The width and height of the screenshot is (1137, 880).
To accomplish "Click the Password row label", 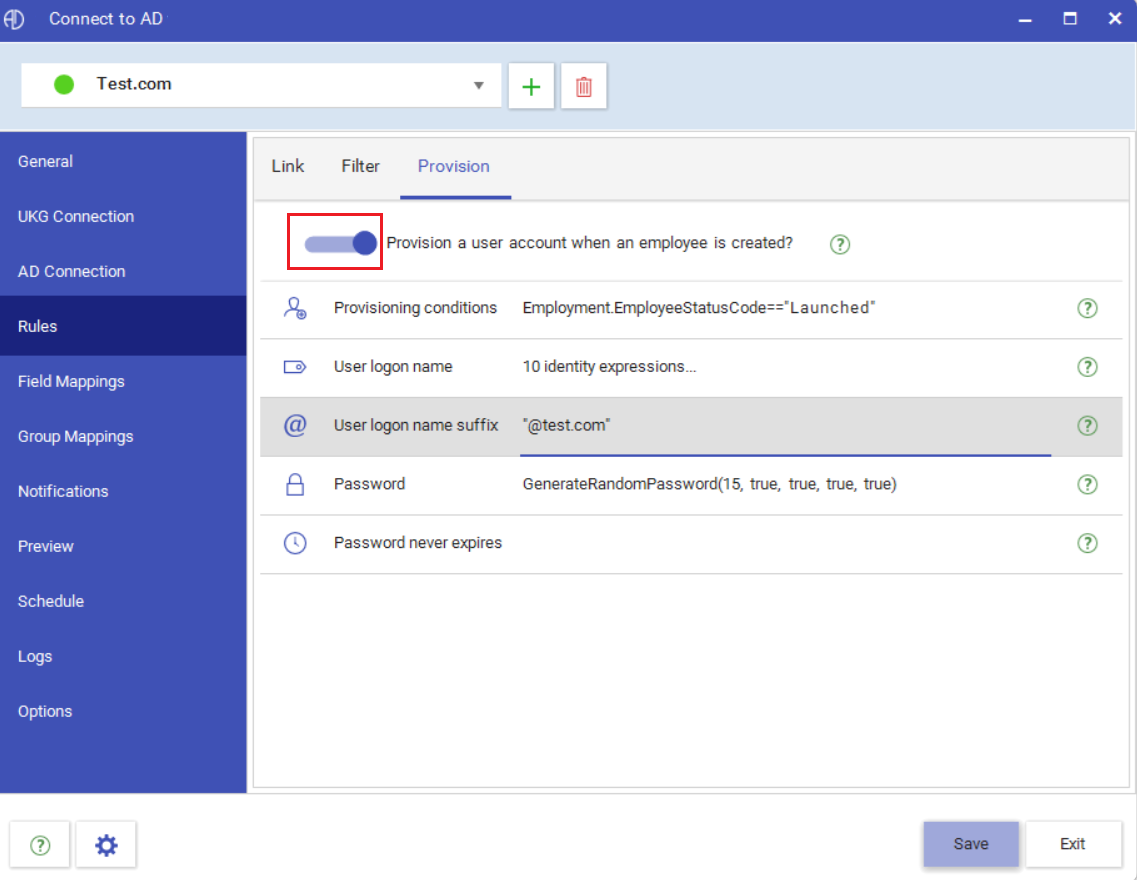I will pos(369,484).
